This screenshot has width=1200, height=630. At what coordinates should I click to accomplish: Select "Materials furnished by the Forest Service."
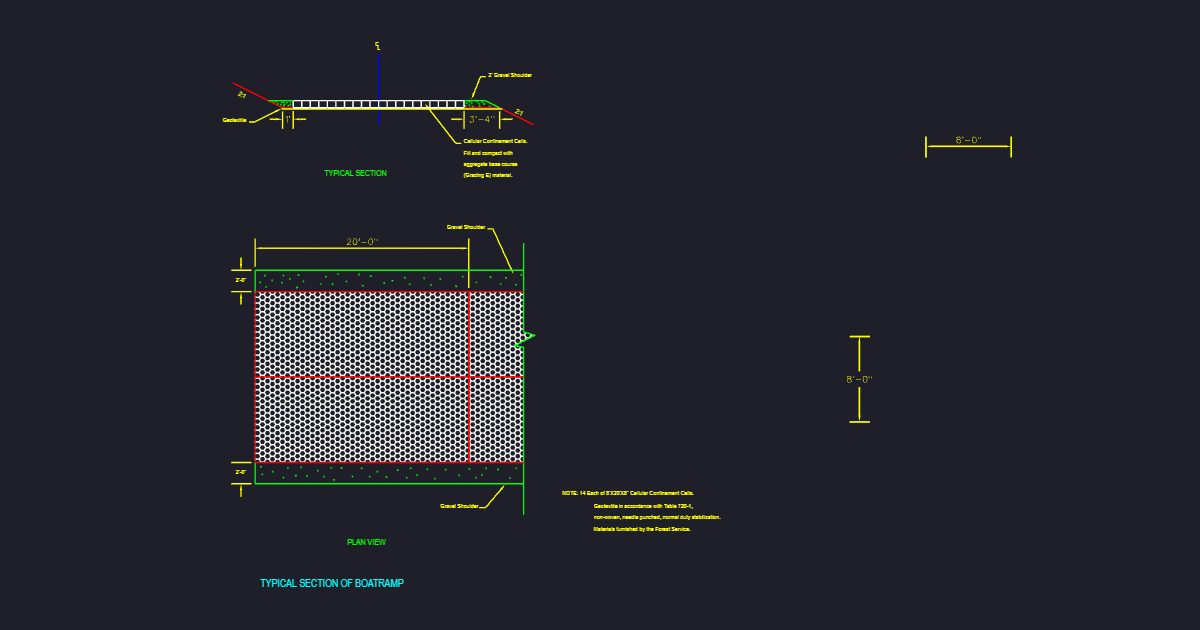coord(642,529)
